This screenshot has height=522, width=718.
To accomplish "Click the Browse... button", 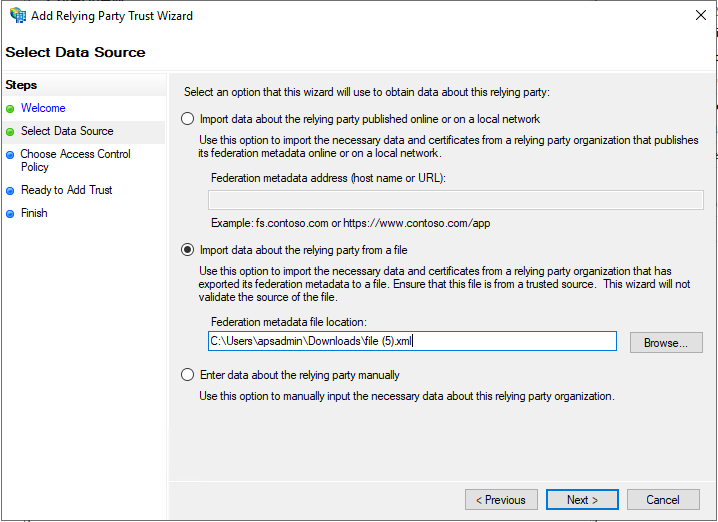I will pyautogui.click(x=666, y=343).
